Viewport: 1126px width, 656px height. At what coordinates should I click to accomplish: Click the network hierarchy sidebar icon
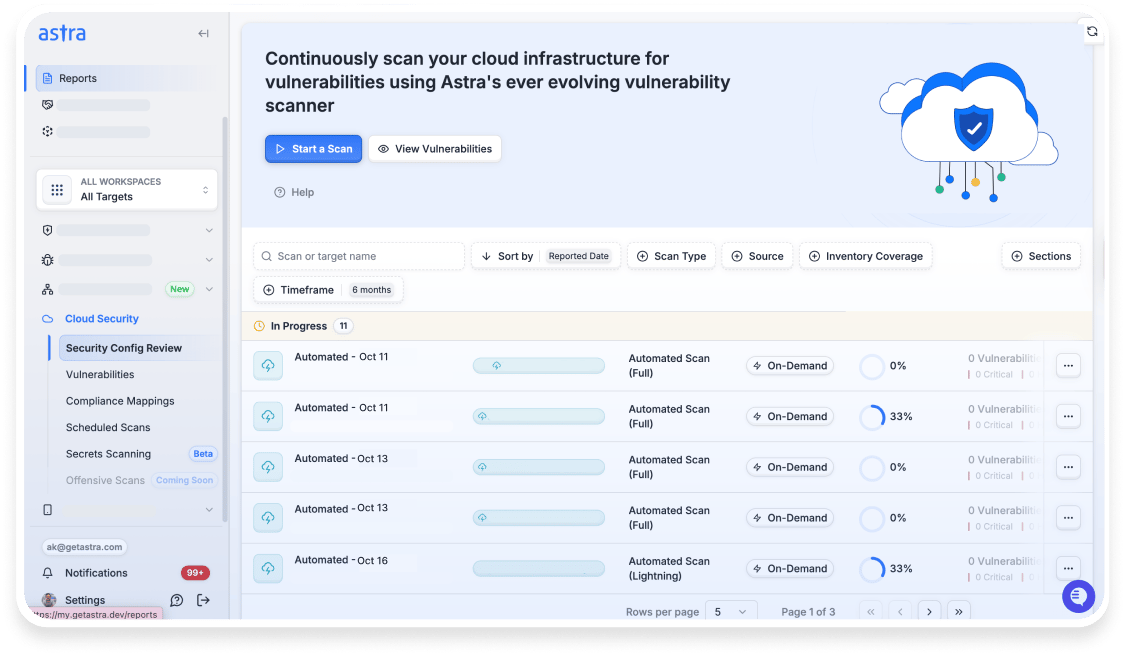click(x=47, y=289)
